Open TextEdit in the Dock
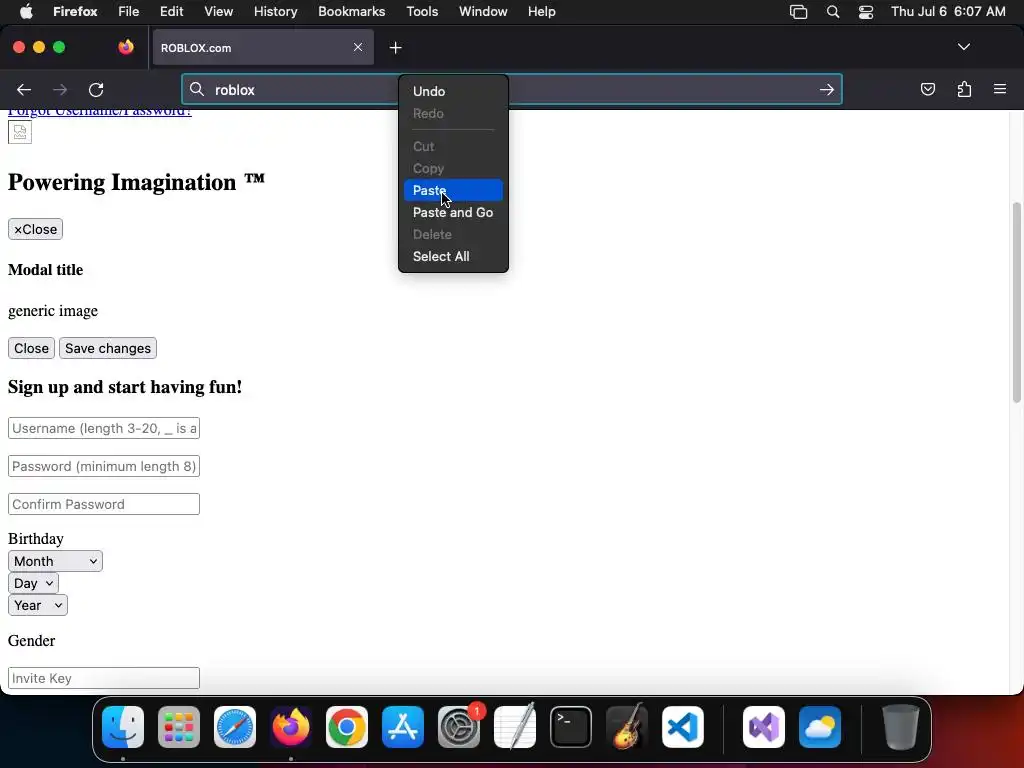This screenshot has width=1024, height=768. pos(515,727)
